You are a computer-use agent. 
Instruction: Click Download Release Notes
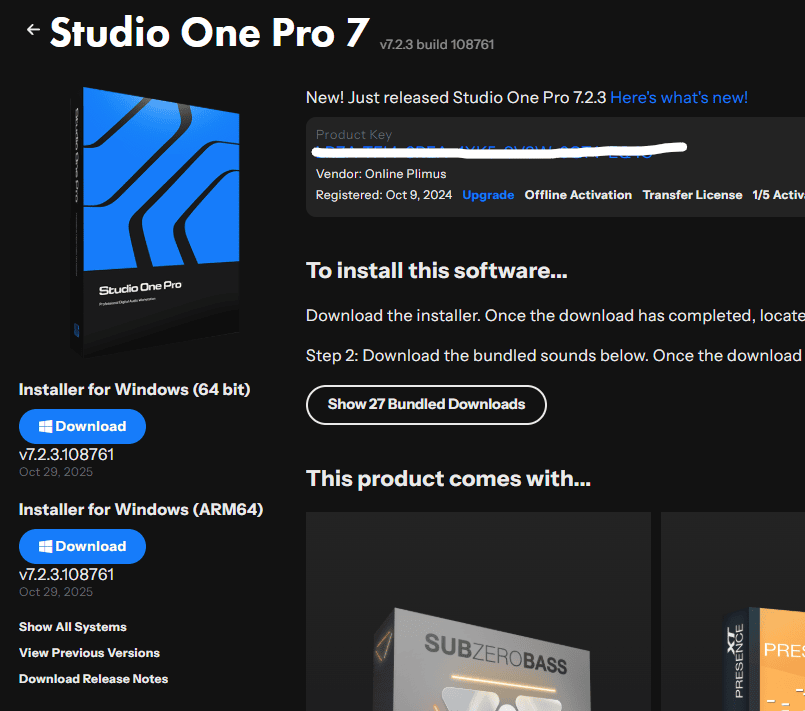pos(93,679)
